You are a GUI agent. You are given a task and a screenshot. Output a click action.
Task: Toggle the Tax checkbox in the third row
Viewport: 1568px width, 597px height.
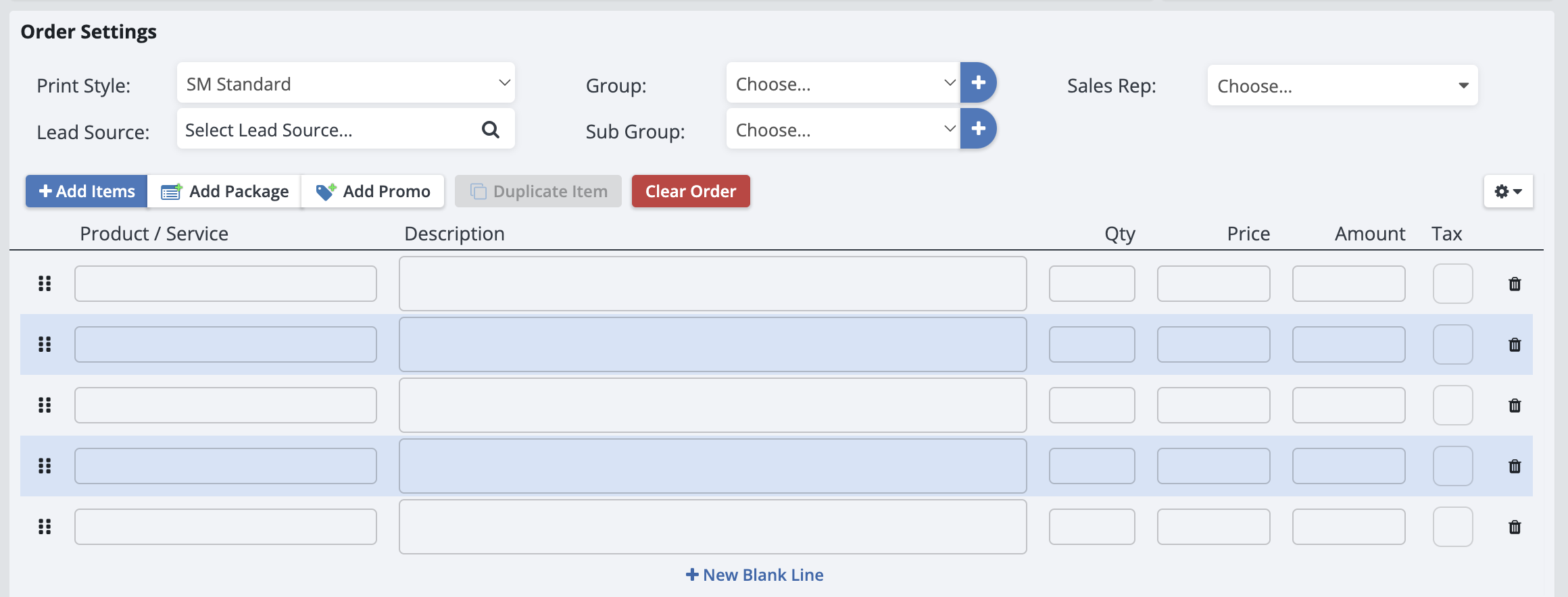coord(1452,405)
